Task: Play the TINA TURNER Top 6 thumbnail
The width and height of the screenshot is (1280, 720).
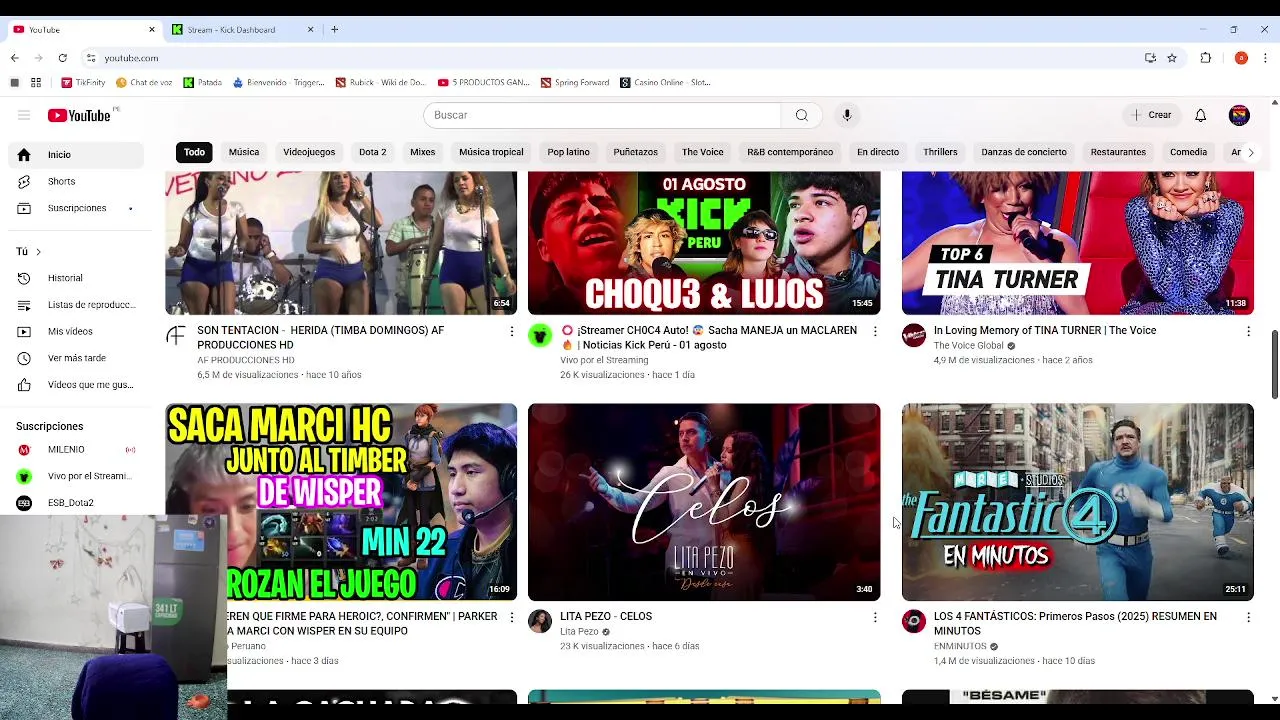Action: pyautogui.click(x=1077, y=243)
